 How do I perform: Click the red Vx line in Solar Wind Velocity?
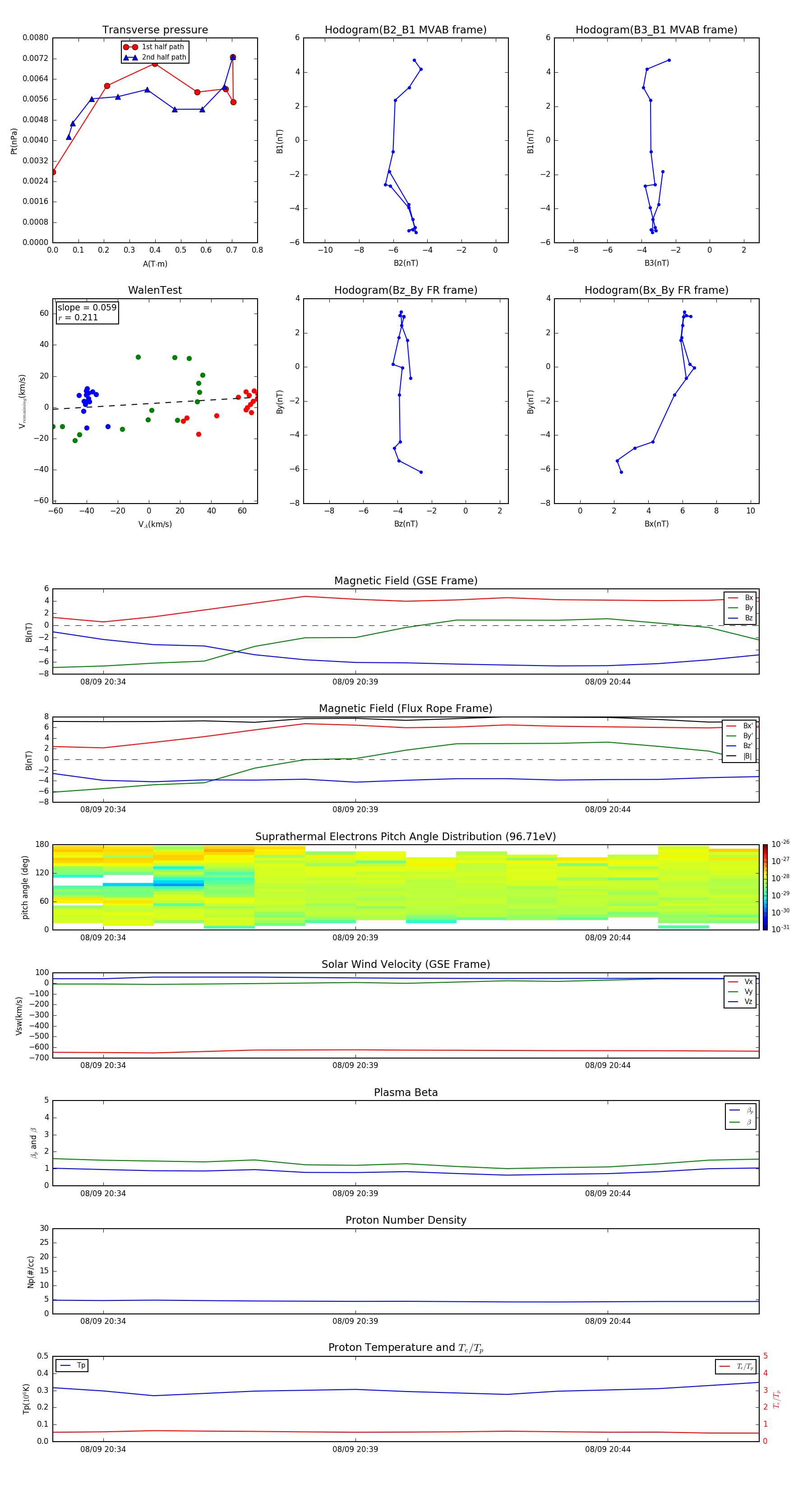406,1051
